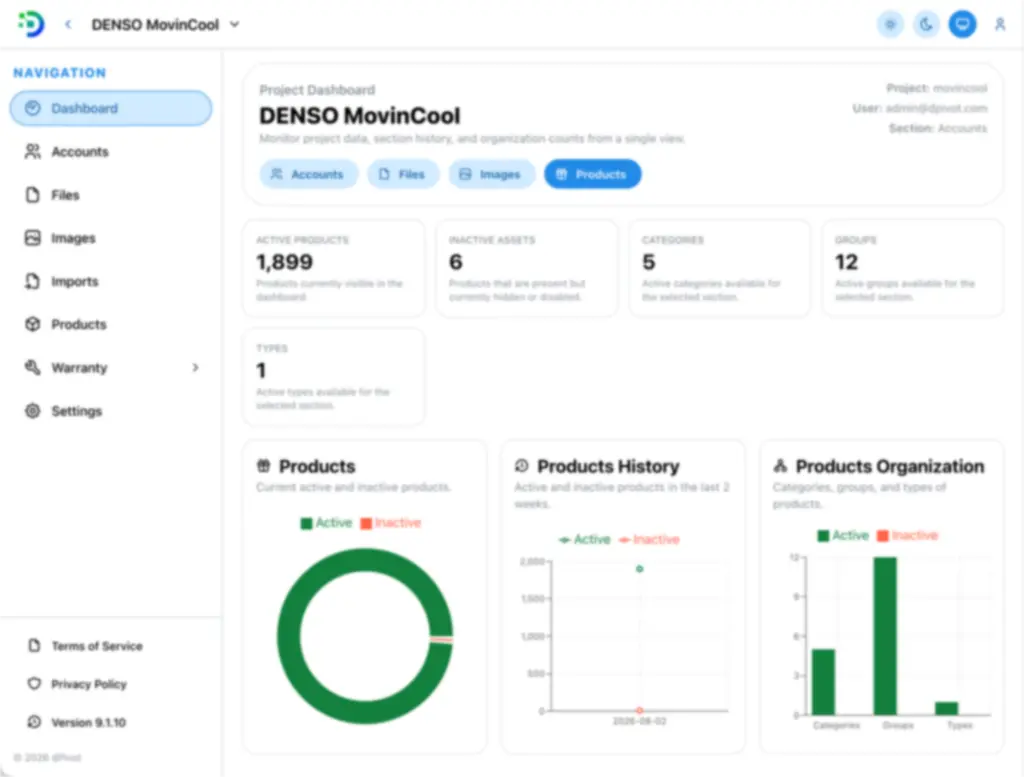The image size is (1024, 777).
Task: Click the Groups 12 card
Action: click(912, 268)
